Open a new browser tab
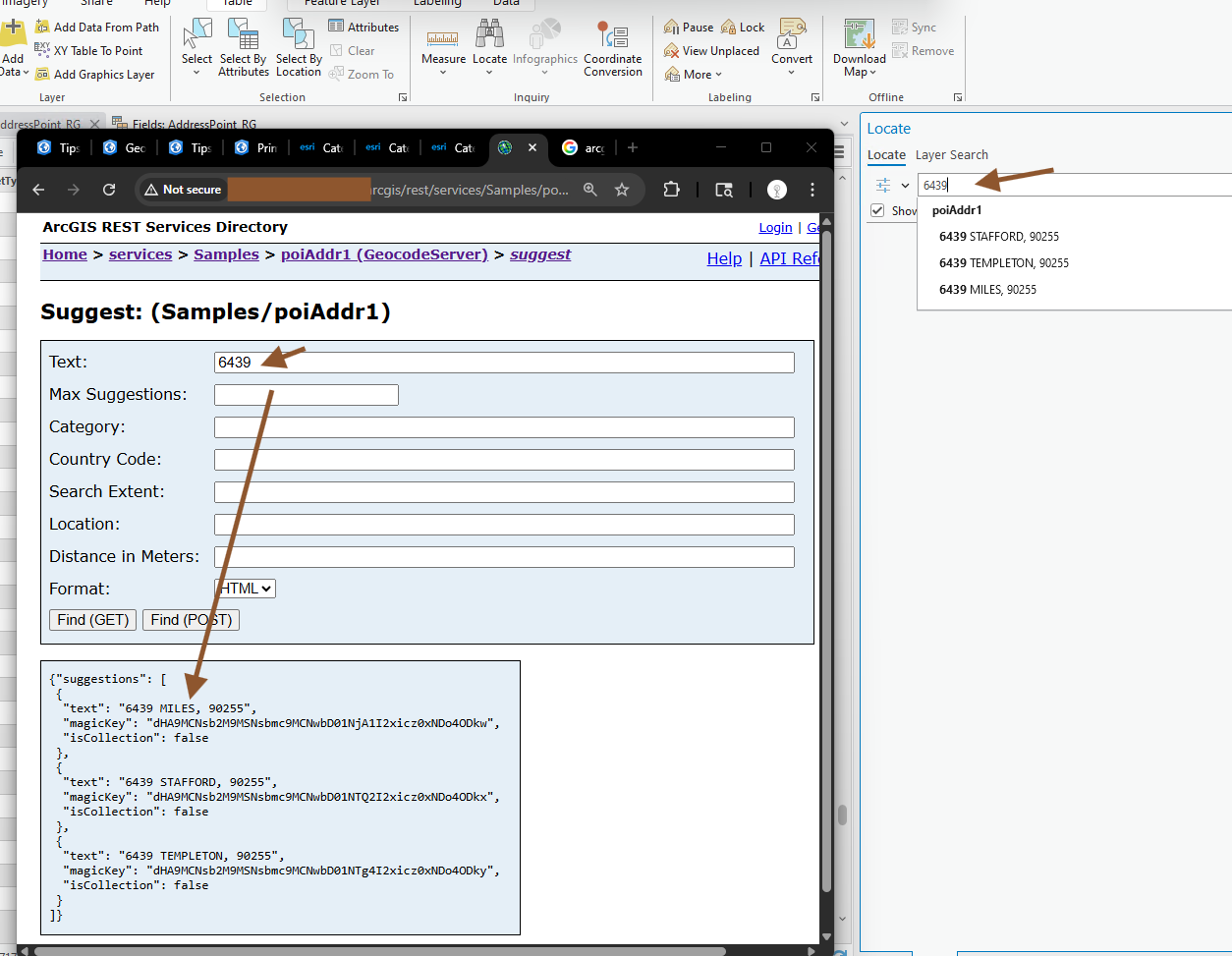Screen dimensions: 1232x956 [633, 147]
